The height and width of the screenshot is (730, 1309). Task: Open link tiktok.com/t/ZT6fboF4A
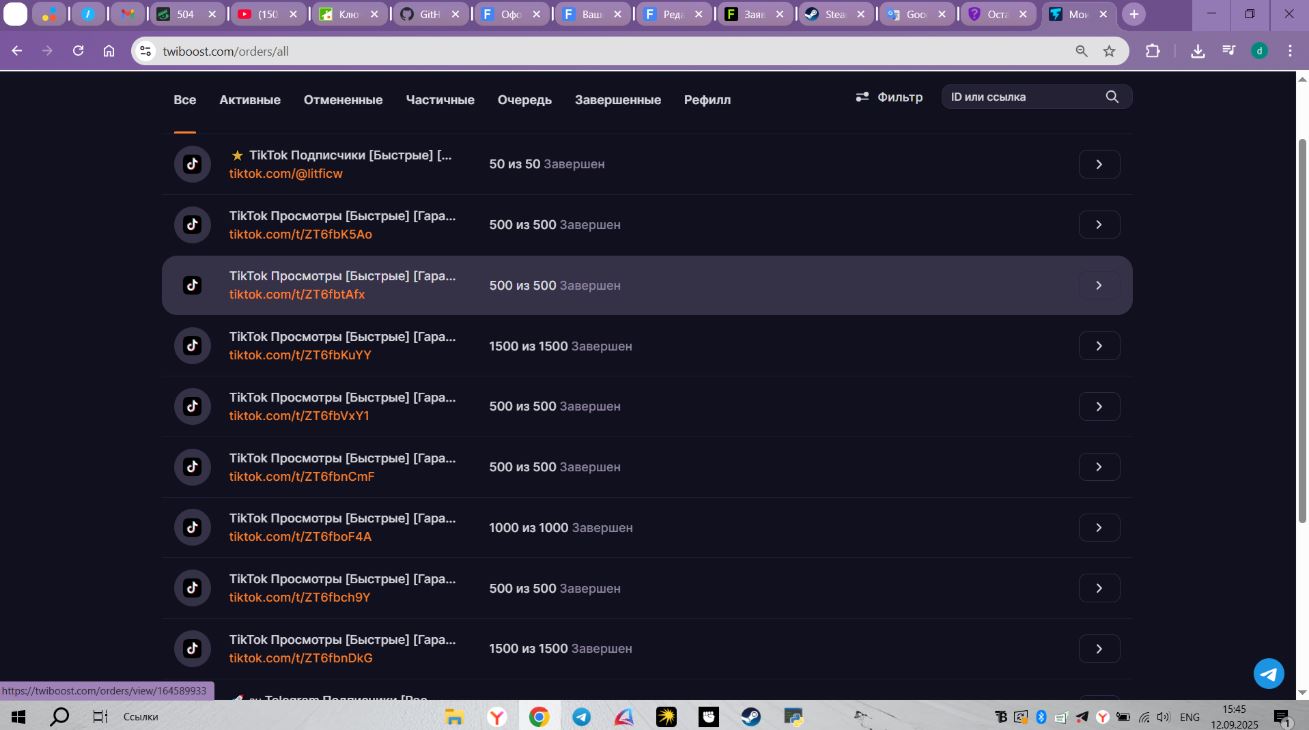[x=300, y=537]
